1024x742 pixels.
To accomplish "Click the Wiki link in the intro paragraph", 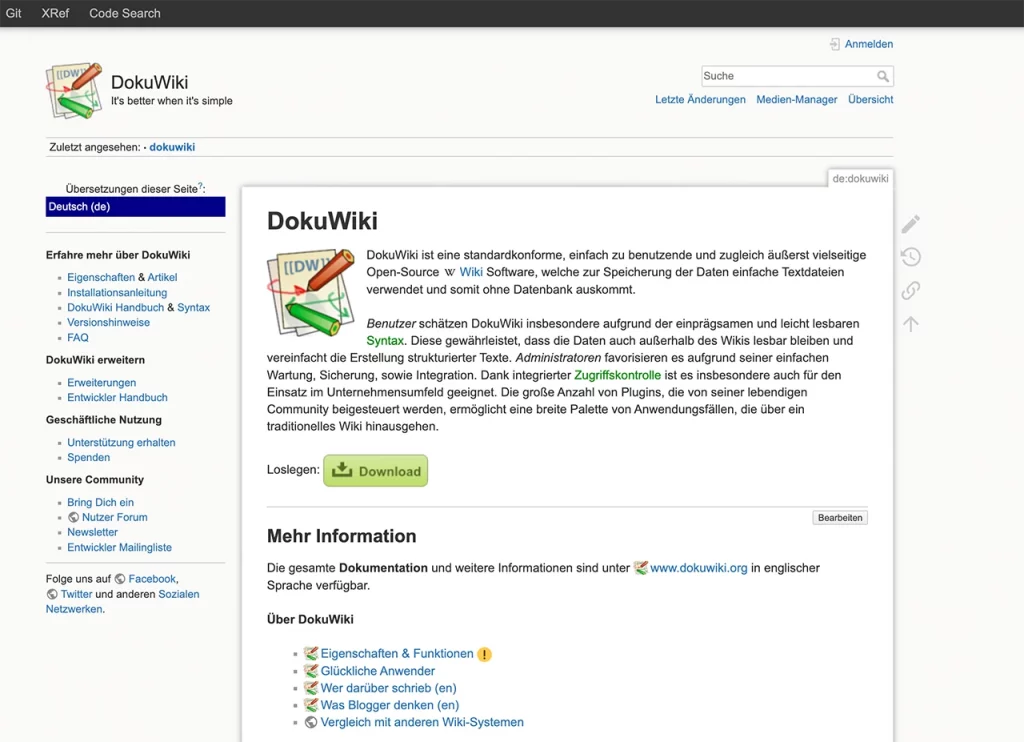I will 471,272.
